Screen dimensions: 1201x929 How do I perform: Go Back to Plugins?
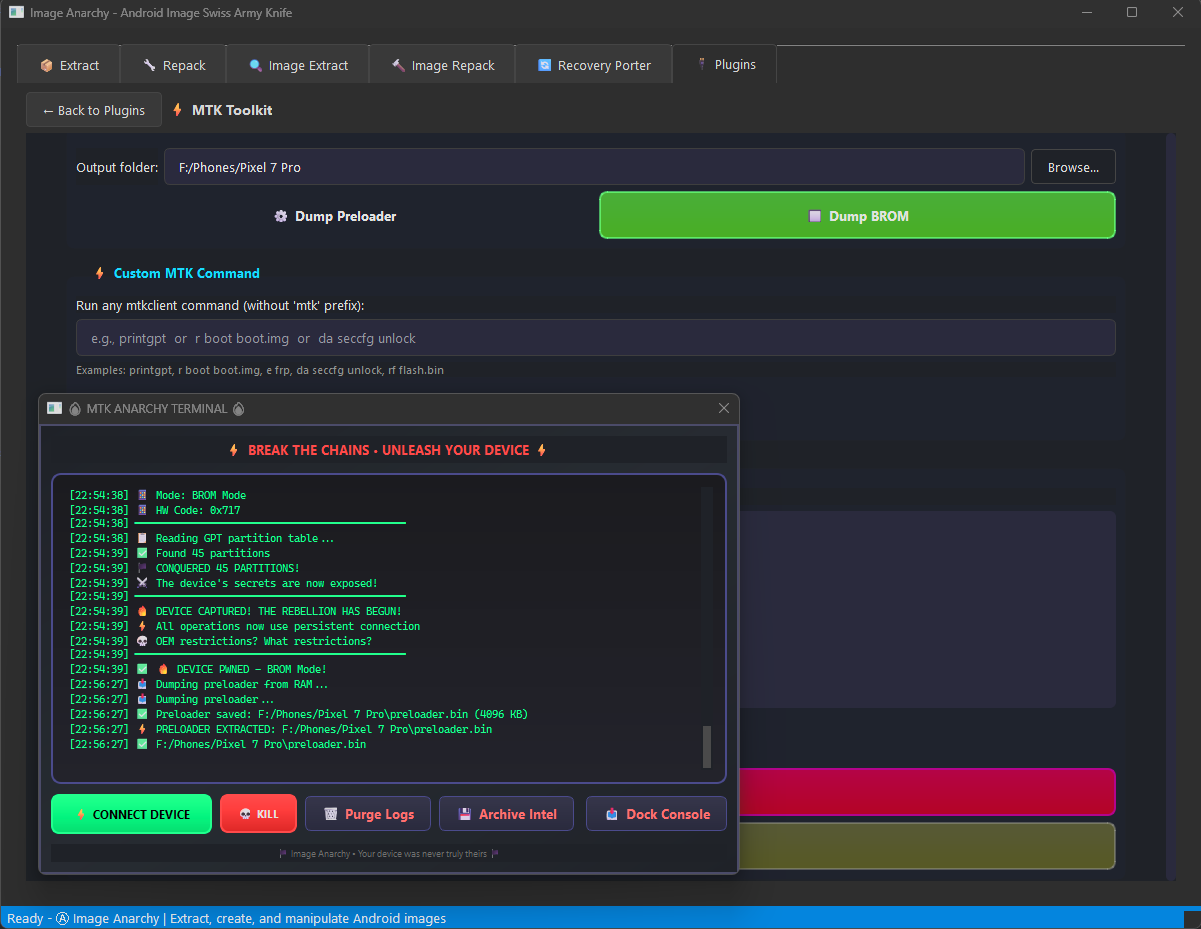pyautogui.click(x=93, y=110)
